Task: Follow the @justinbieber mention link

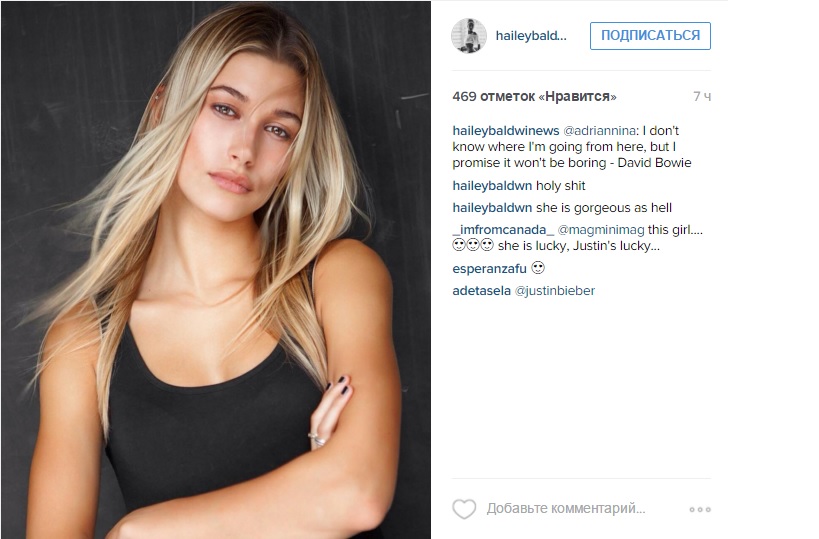Action: 555,290
